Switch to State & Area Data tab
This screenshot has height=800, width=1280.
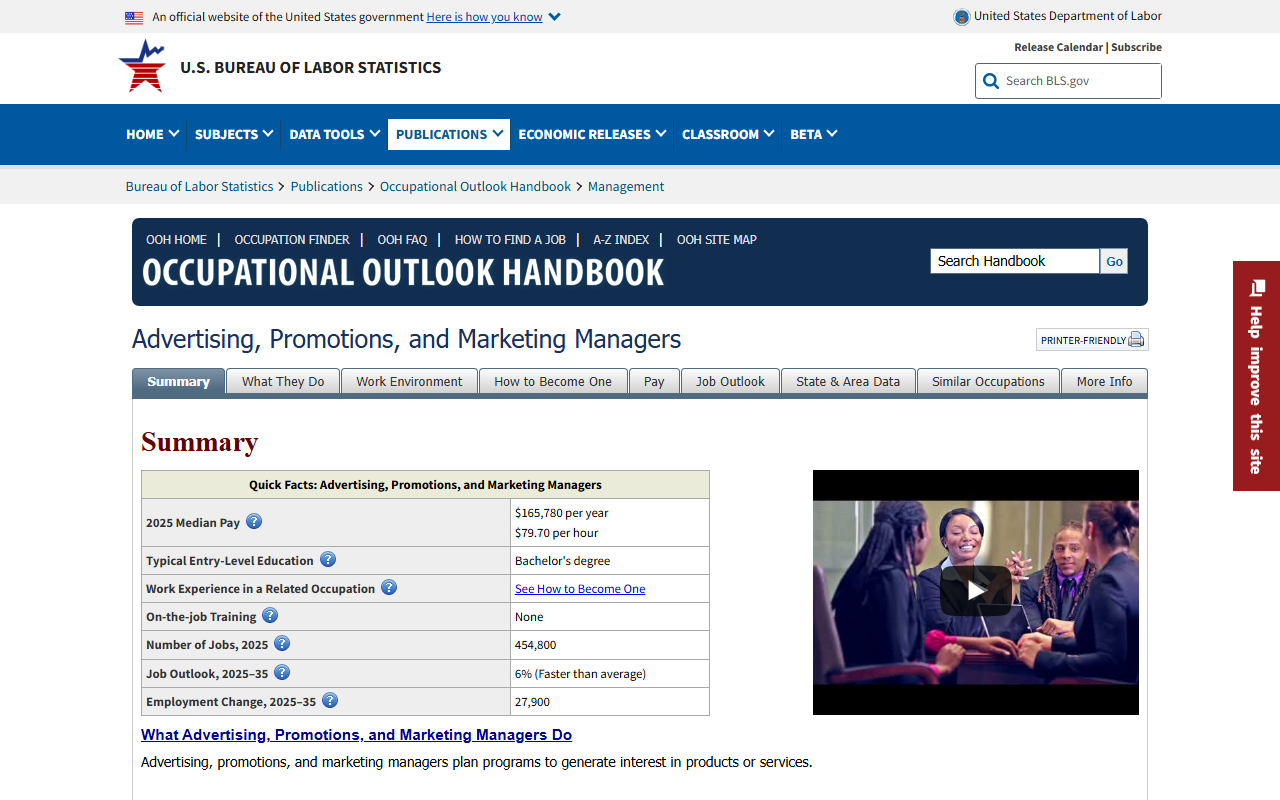(x=848, y=382)
